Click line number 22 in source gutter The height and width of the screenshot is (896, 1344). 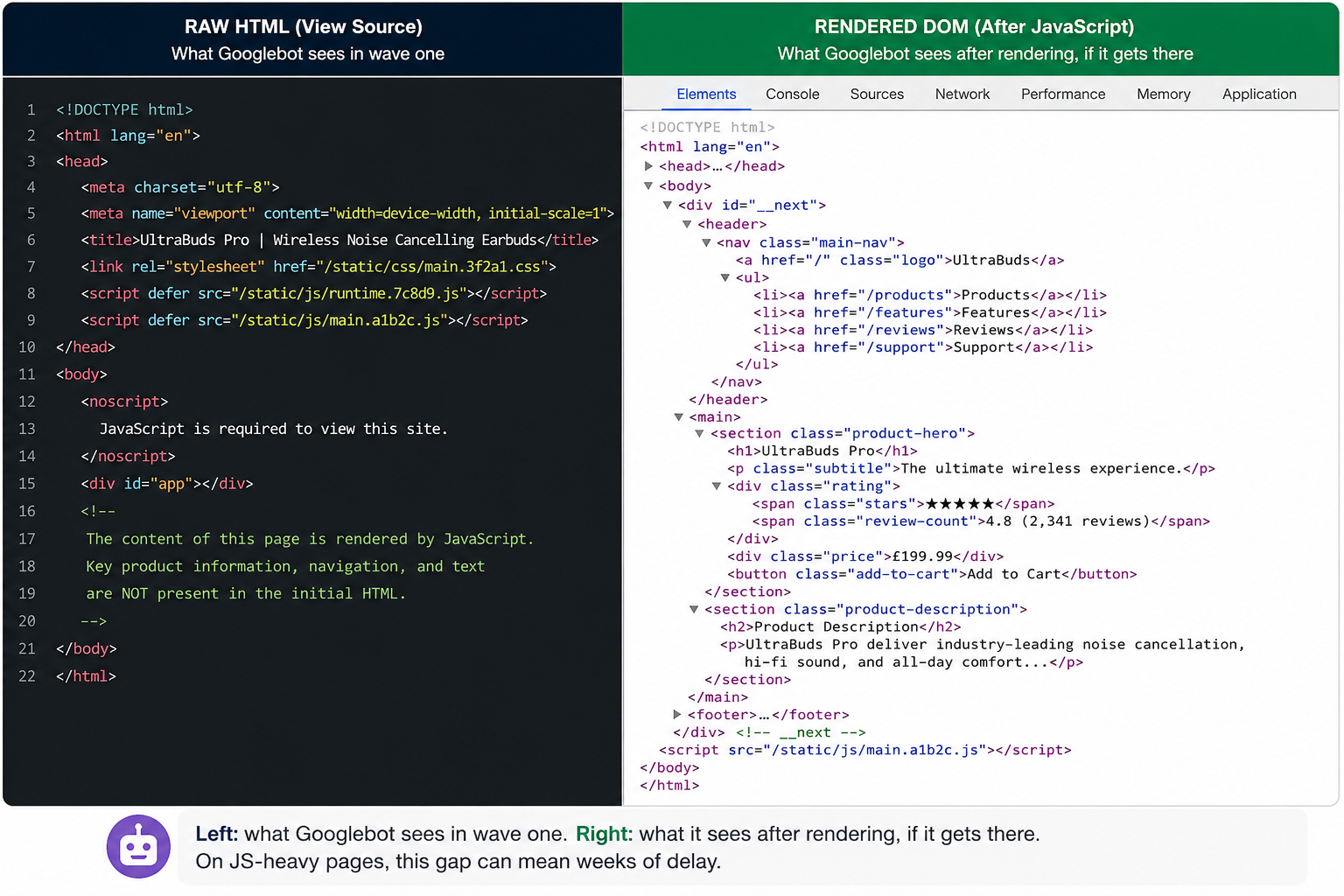27,676
